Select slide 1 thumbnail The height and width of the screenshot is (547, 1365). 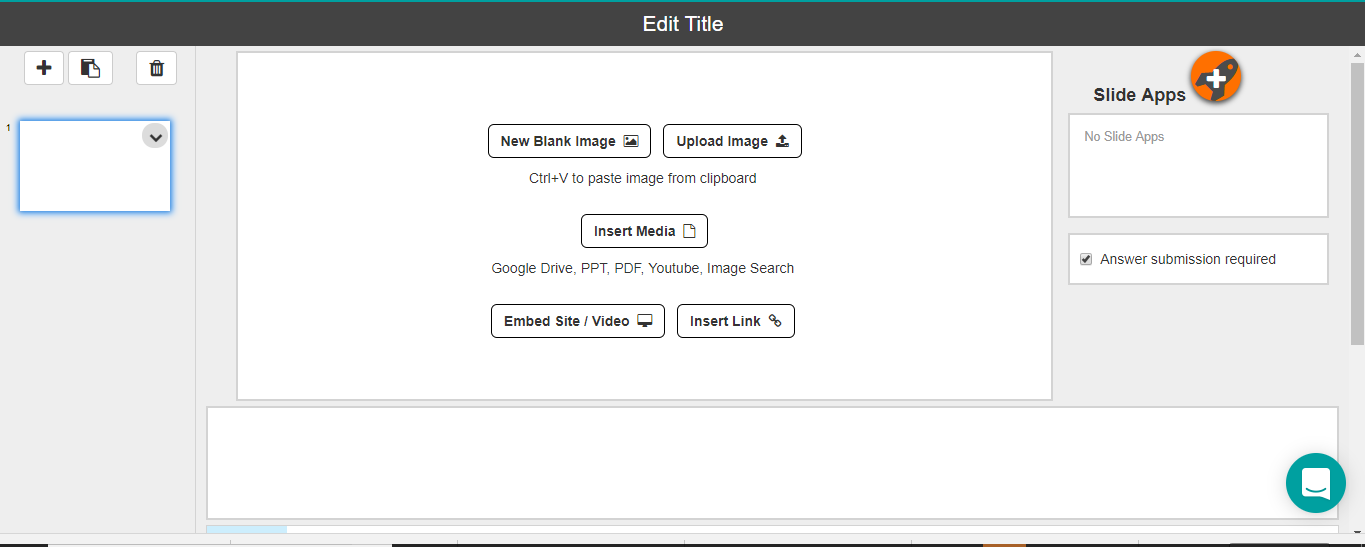[x=95, y=166]
